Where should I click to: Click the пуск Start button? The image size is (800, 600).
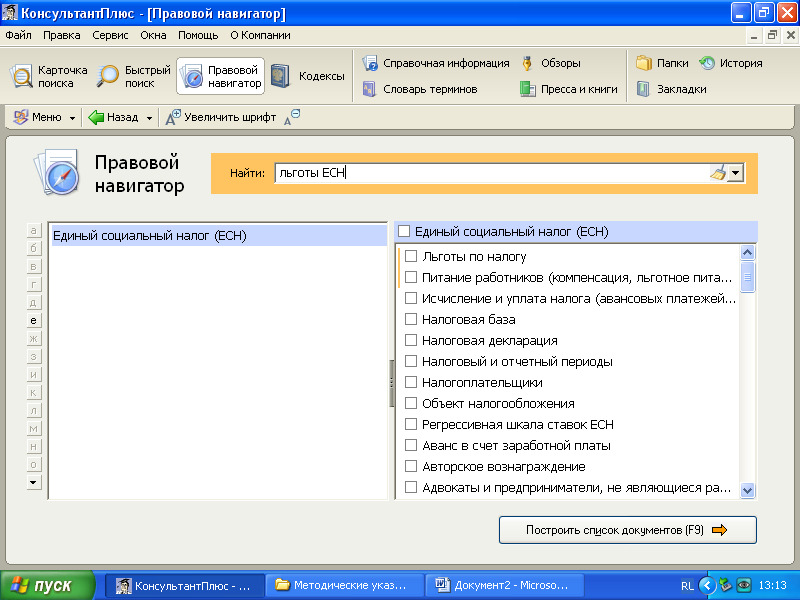click(x=47, y=585)
